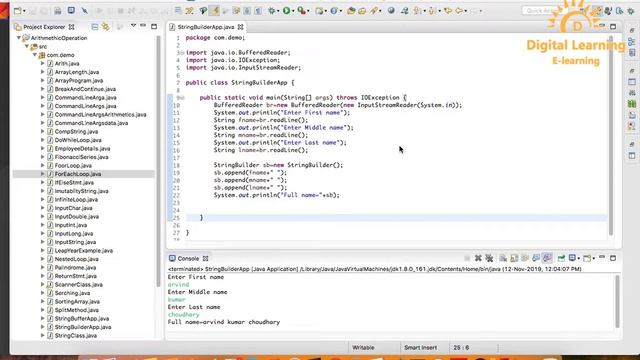Click the Run Last Tool external tools icon
Viewport: 640px width, 360px height.
pyautogui.click(x=301, y=11)
